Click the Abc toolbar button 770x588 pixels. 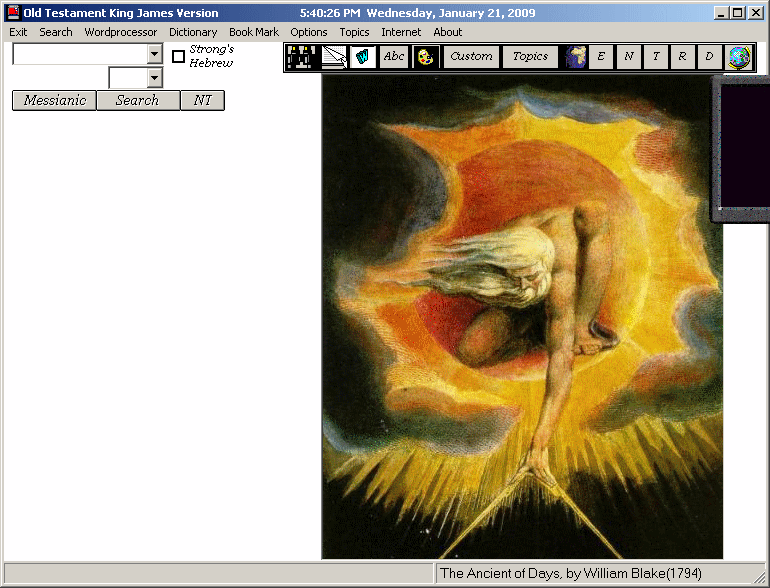[x=394, y=57]
